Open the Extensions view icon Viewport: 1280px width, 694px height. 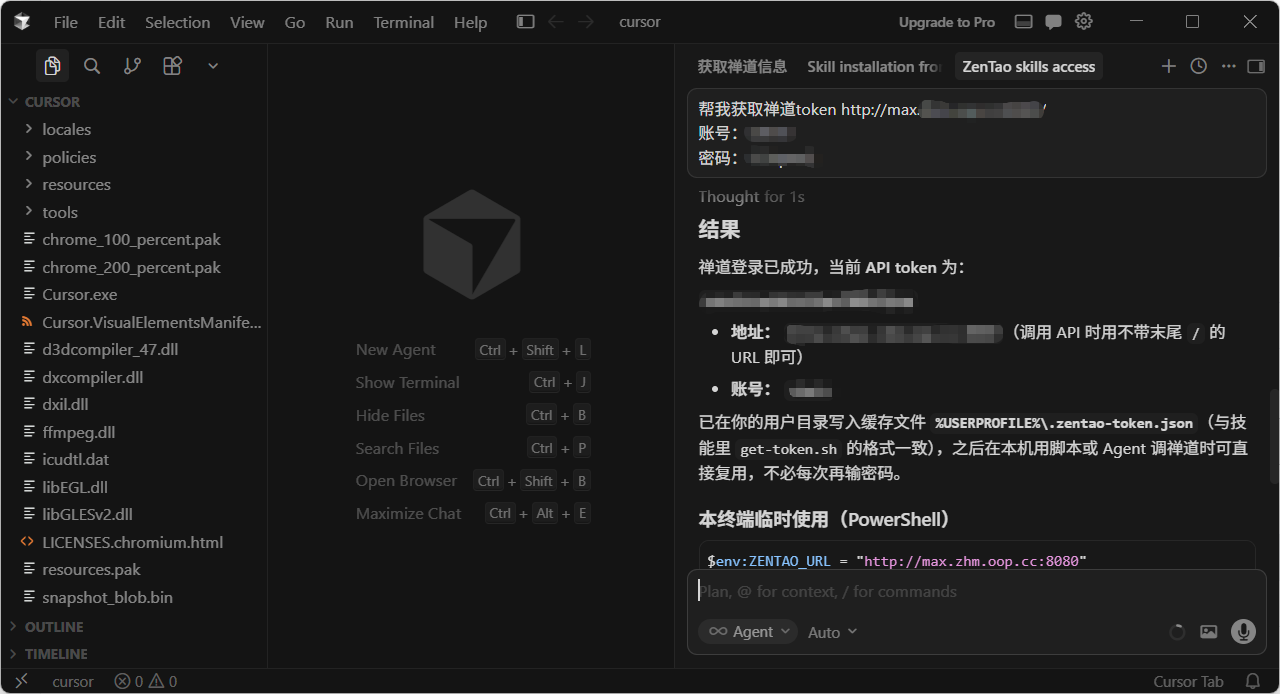172,66
